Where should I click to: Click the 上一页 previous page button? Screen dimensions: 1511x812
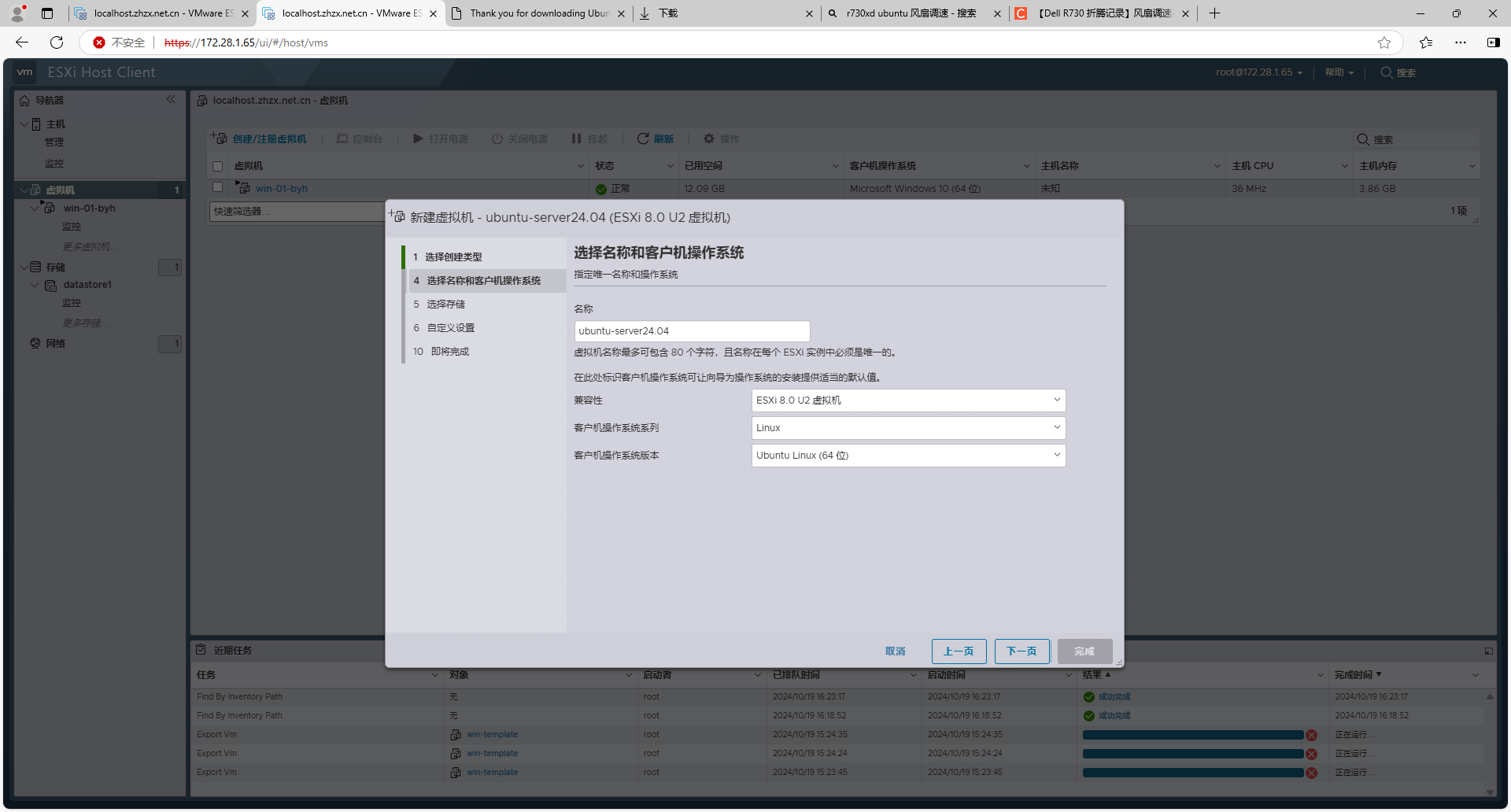[x=959, y=651]
